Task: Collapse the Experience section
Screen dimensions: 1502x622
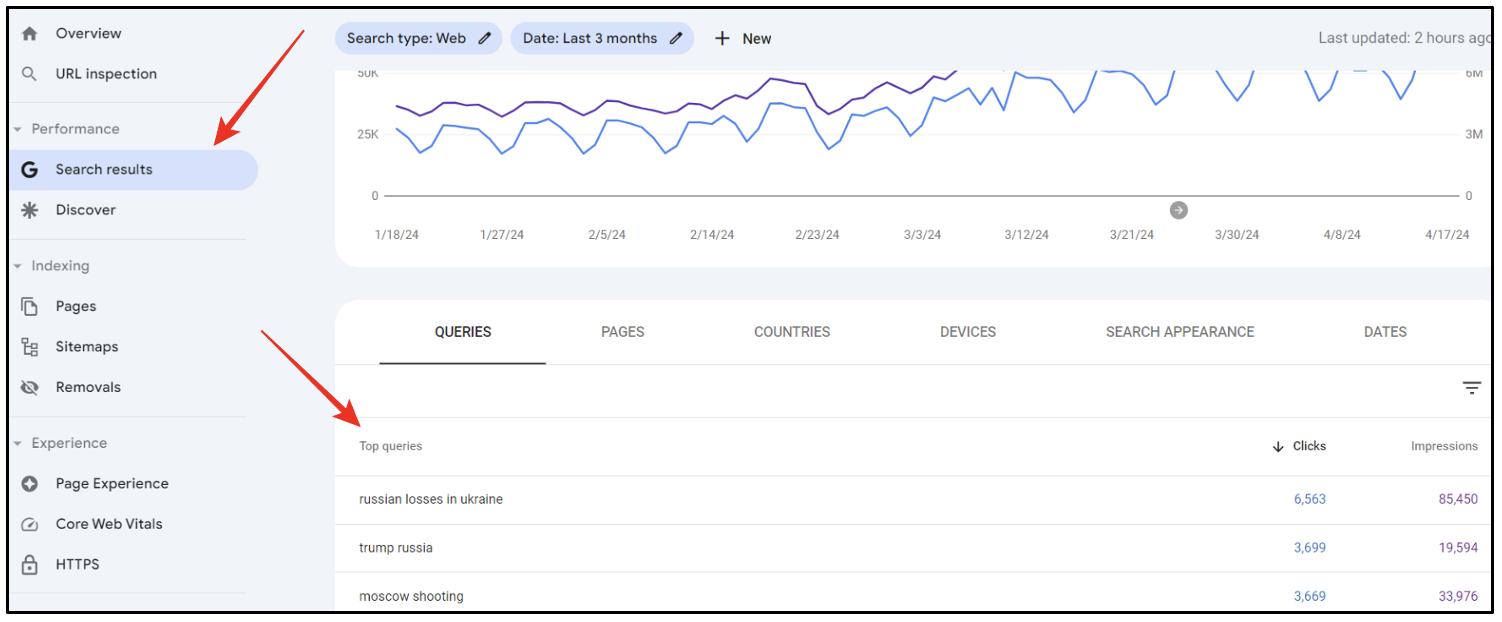Action: pos(18,443)
